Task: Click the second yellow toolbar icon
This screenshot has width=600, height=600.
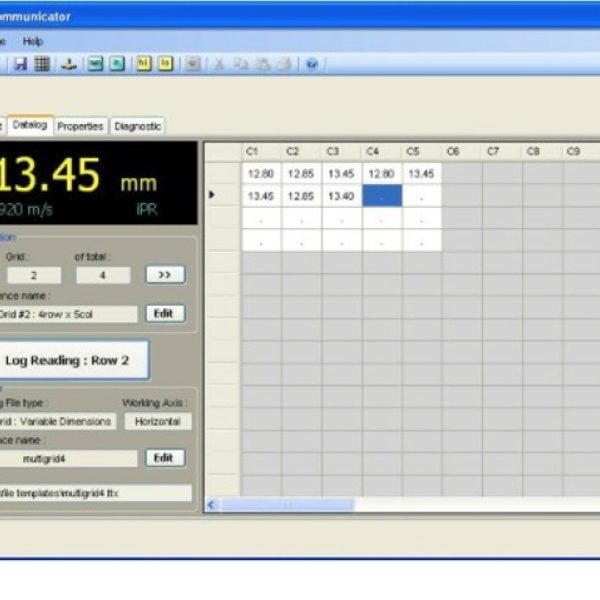Action: [x=166, y=64]
